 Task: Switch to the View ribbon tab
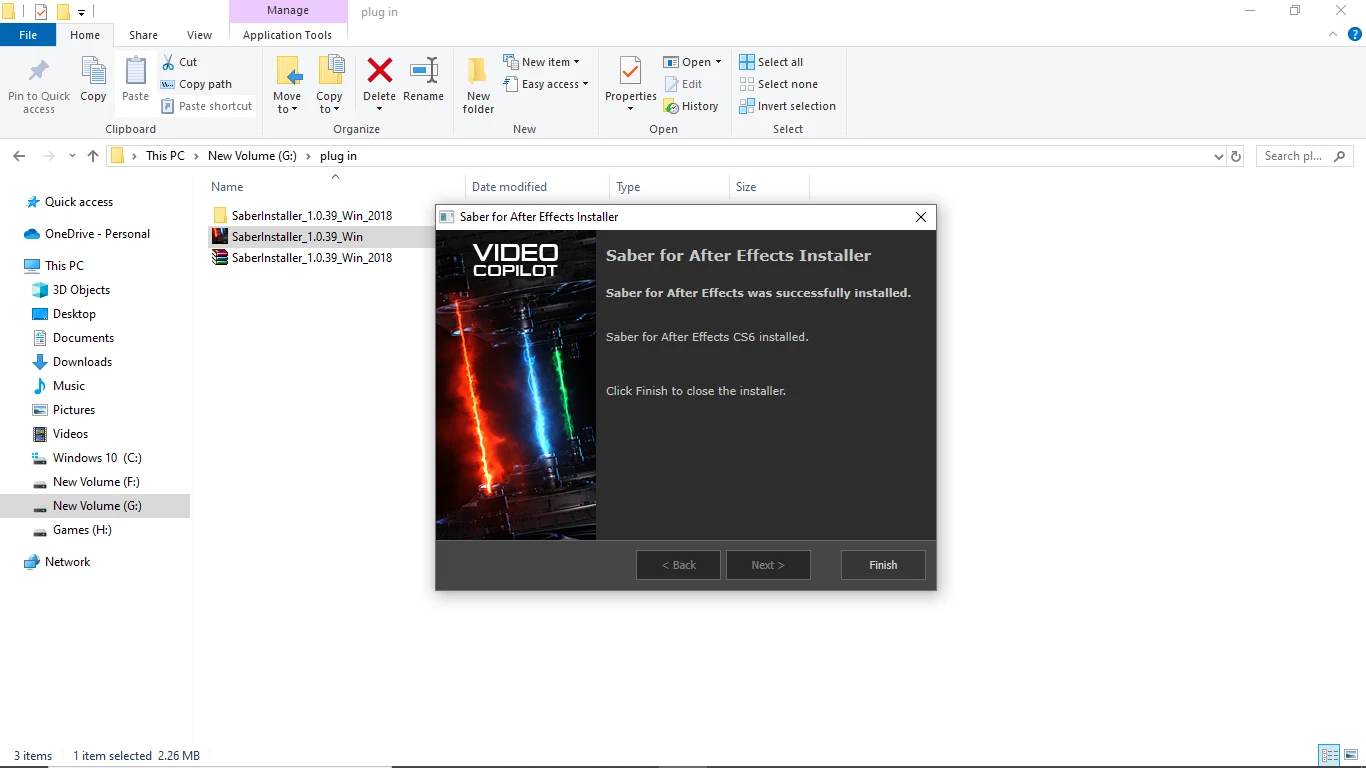coord(199,35)
